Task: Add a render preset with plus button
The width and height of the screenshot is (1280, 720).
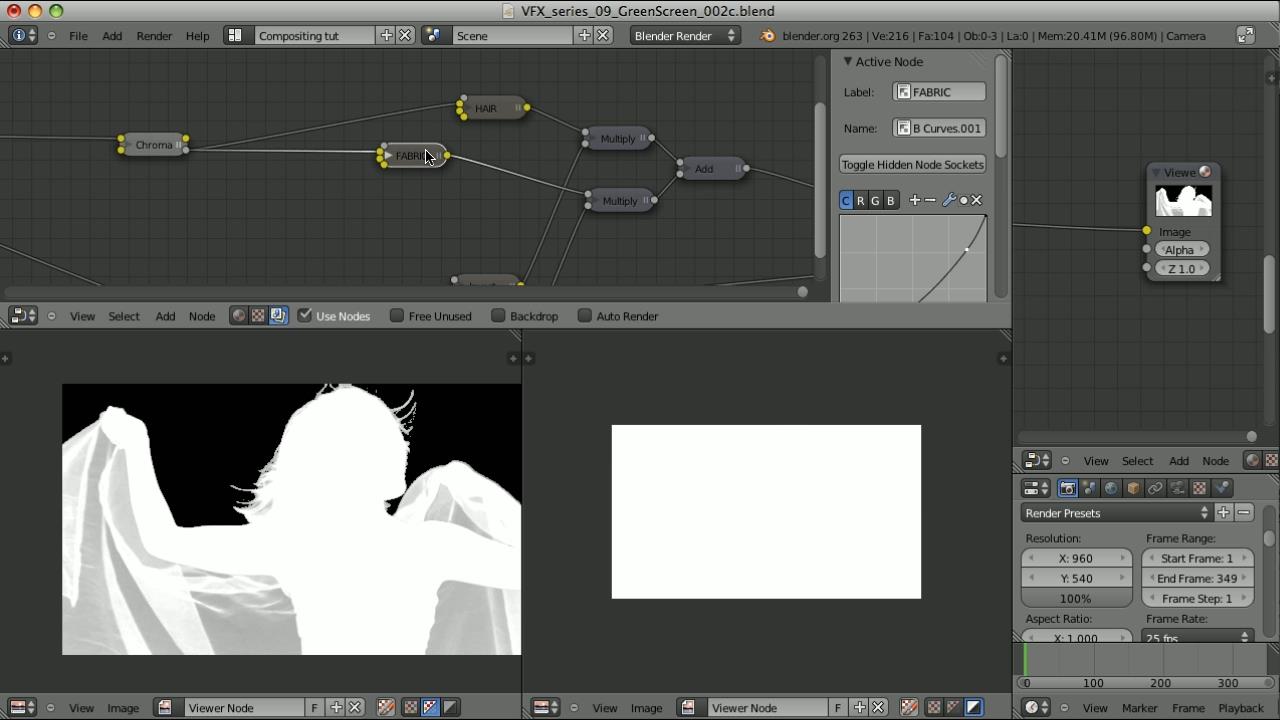Action: 1223,513
